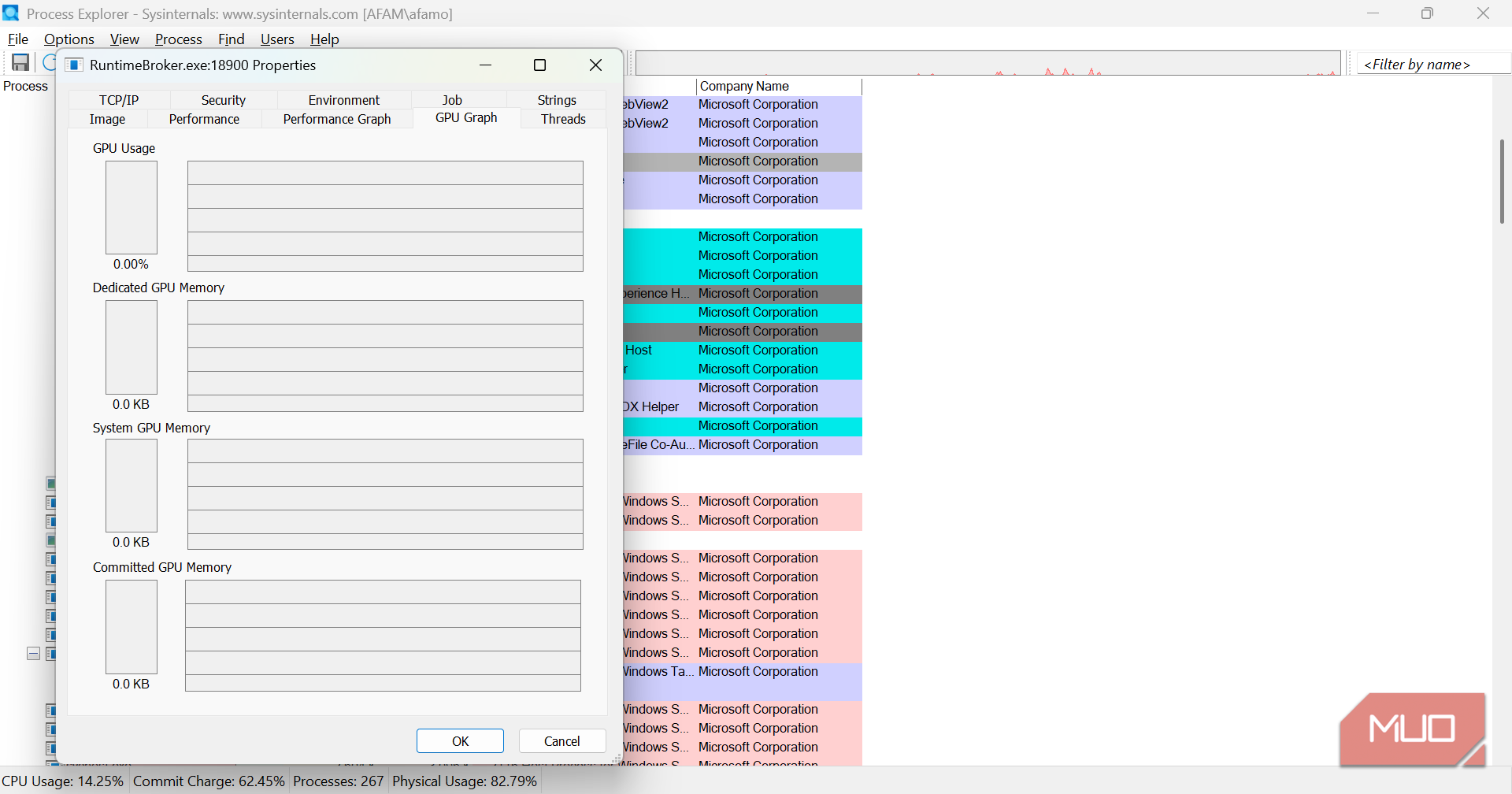1512x794 pixels.
Task: Click the 0.0 KB value under Committed GPU Memory
Action: point(131,685)
